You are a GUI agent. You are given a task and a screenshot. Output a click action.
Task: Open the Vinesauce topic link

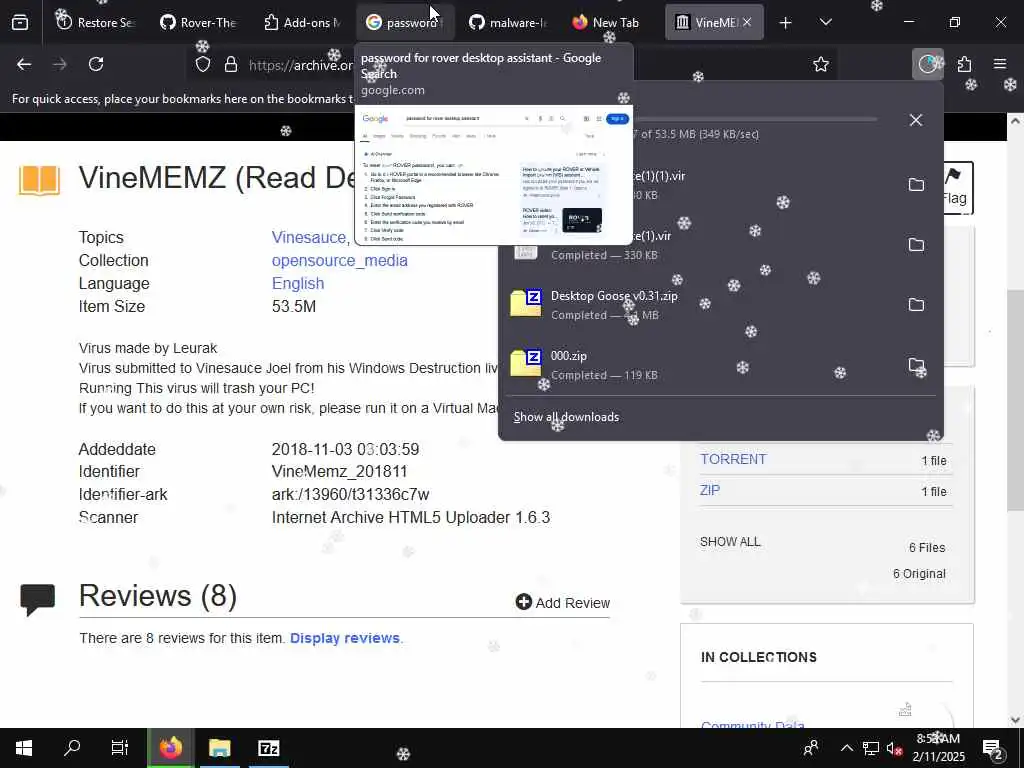click(x=310, y=237)
